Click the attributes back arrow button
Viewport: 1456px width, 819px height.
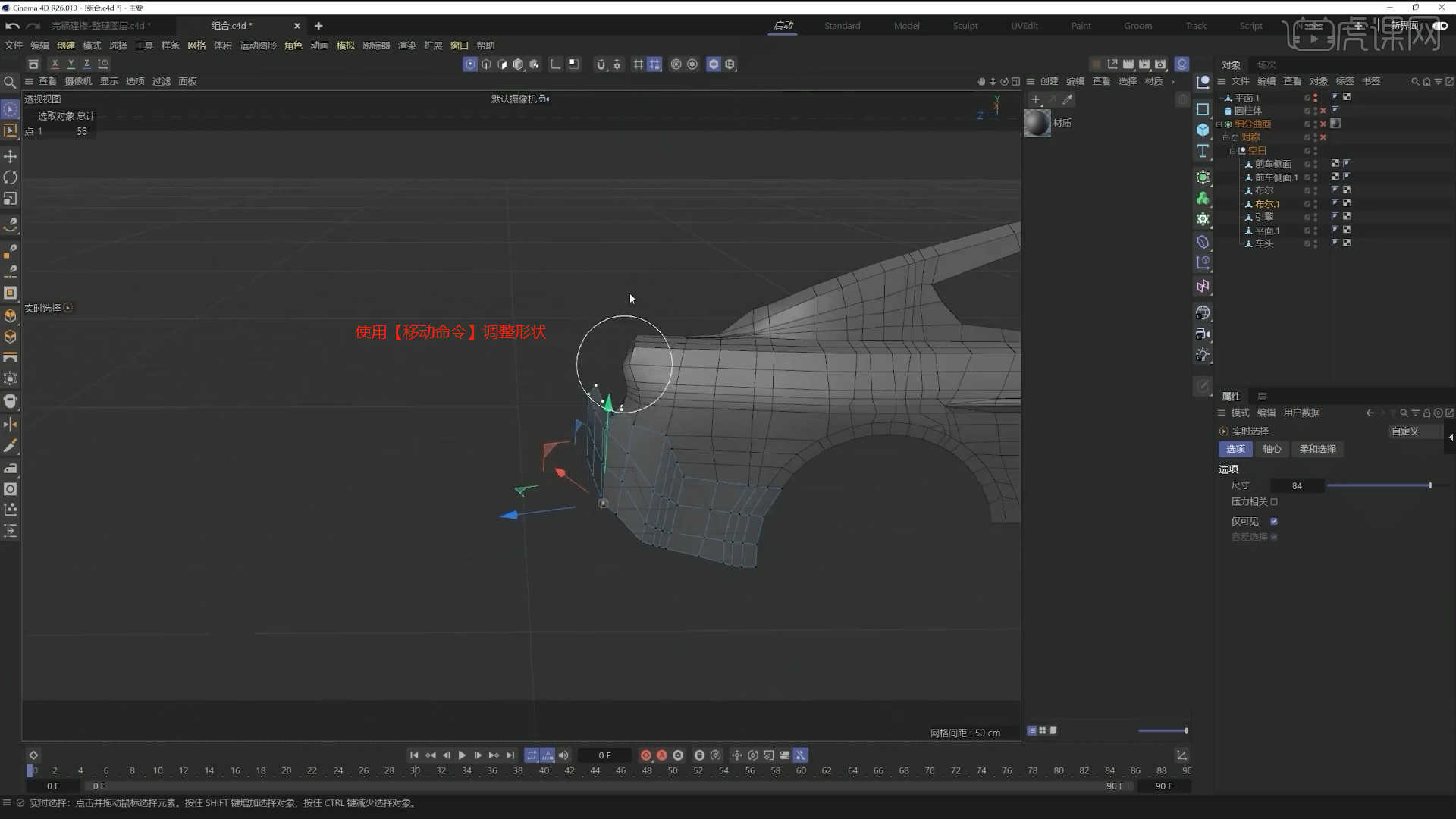(x=1370, y=413)
